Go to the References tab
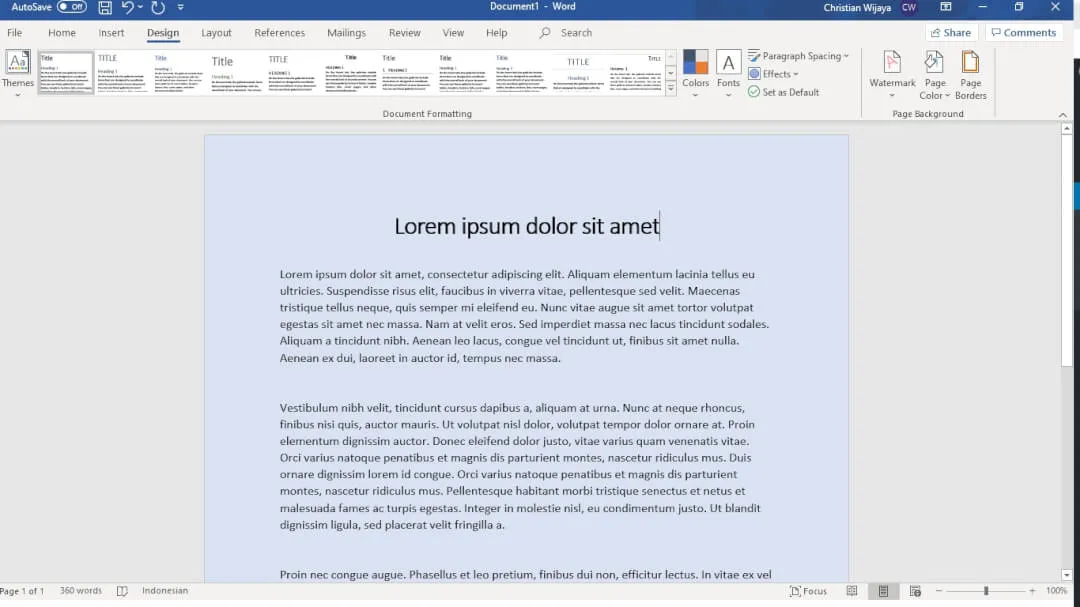1080x607 pixels. (279, 32)
